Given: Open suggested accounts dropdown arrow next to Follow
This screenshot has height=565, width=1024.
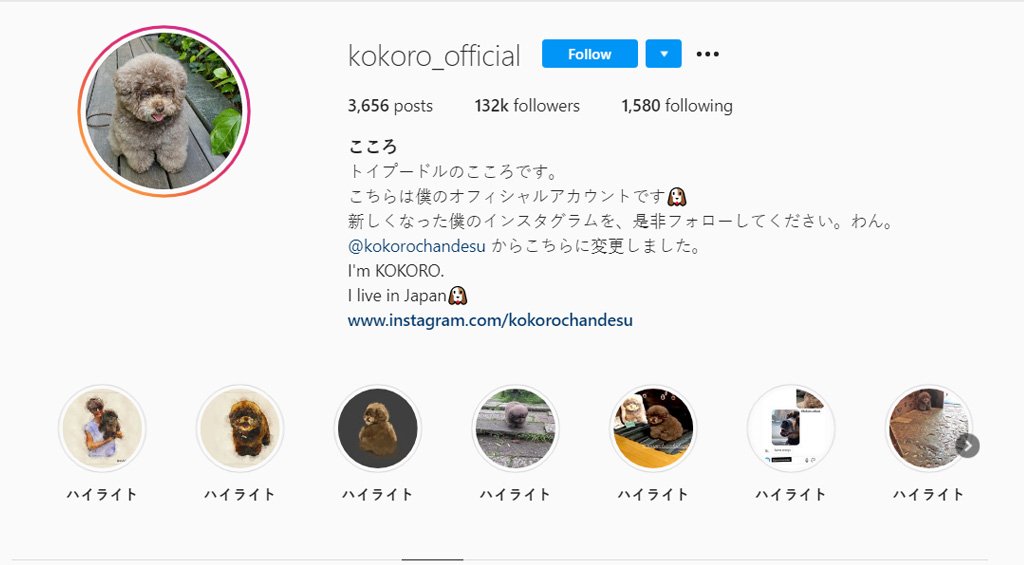Looking at the screenshot, I should [x=664, y=54].
